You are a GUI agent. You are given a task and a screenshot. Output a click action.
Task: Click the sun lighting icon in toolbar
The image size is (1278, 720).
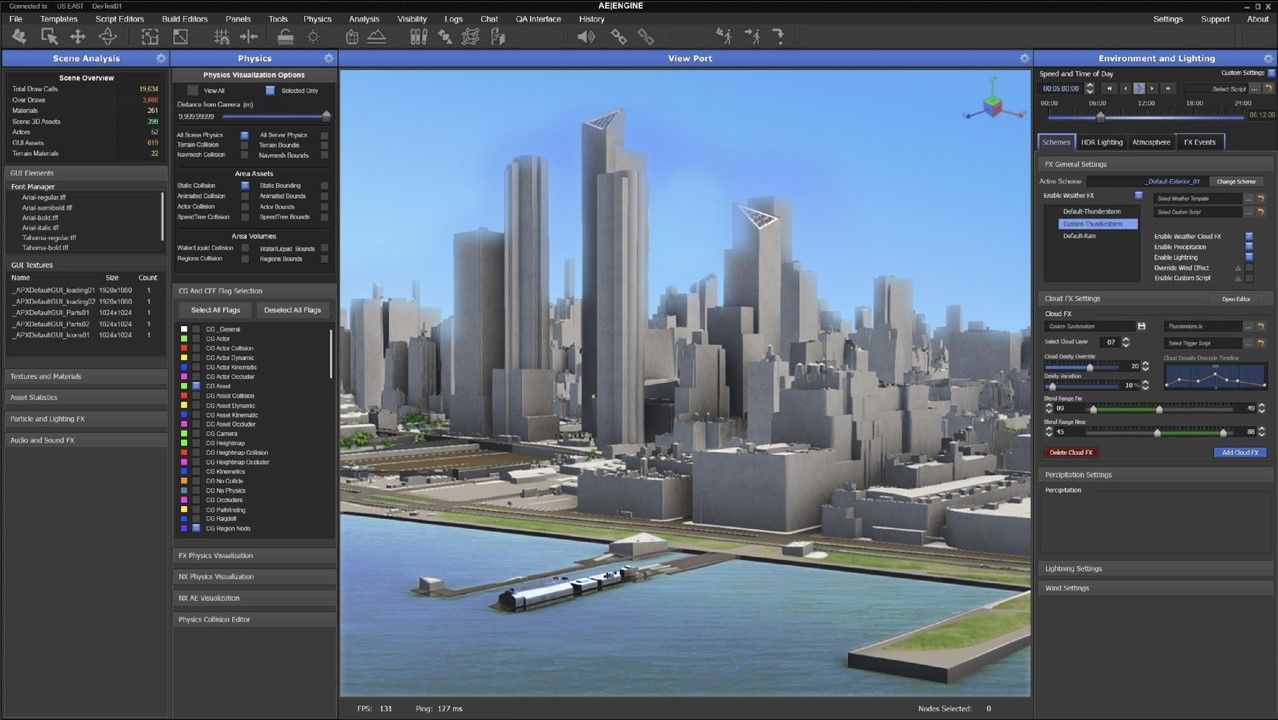pyautogui.click(x=313, y=37)
